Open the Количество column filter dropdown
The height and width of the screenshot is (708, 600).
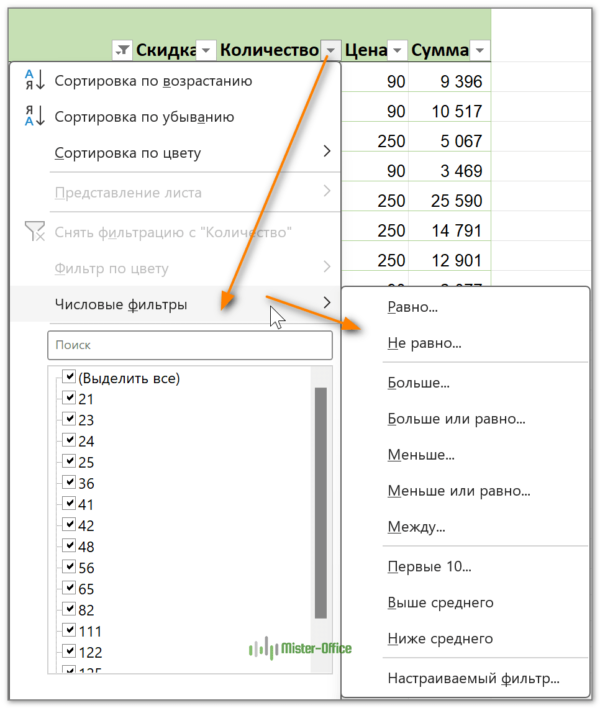click(x=330, y=50)
